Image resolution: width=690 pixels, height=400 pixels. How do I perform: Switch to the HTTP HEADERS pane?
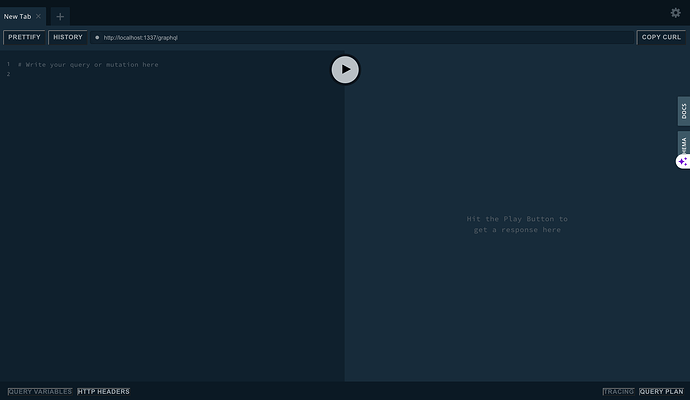click(104, 391)
